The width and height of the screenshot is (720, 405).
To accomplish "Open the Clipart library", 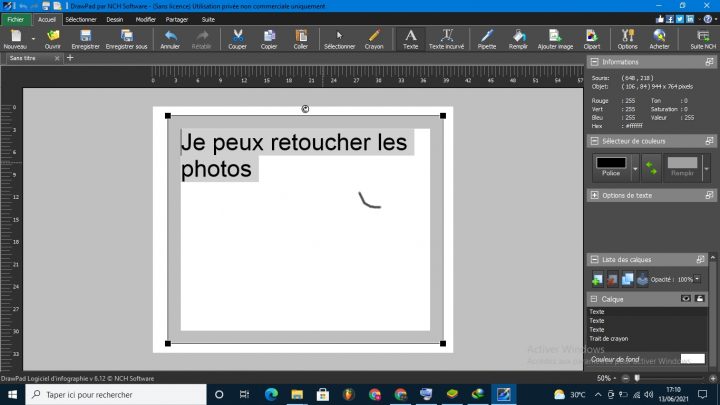I will tap(592, 39).
